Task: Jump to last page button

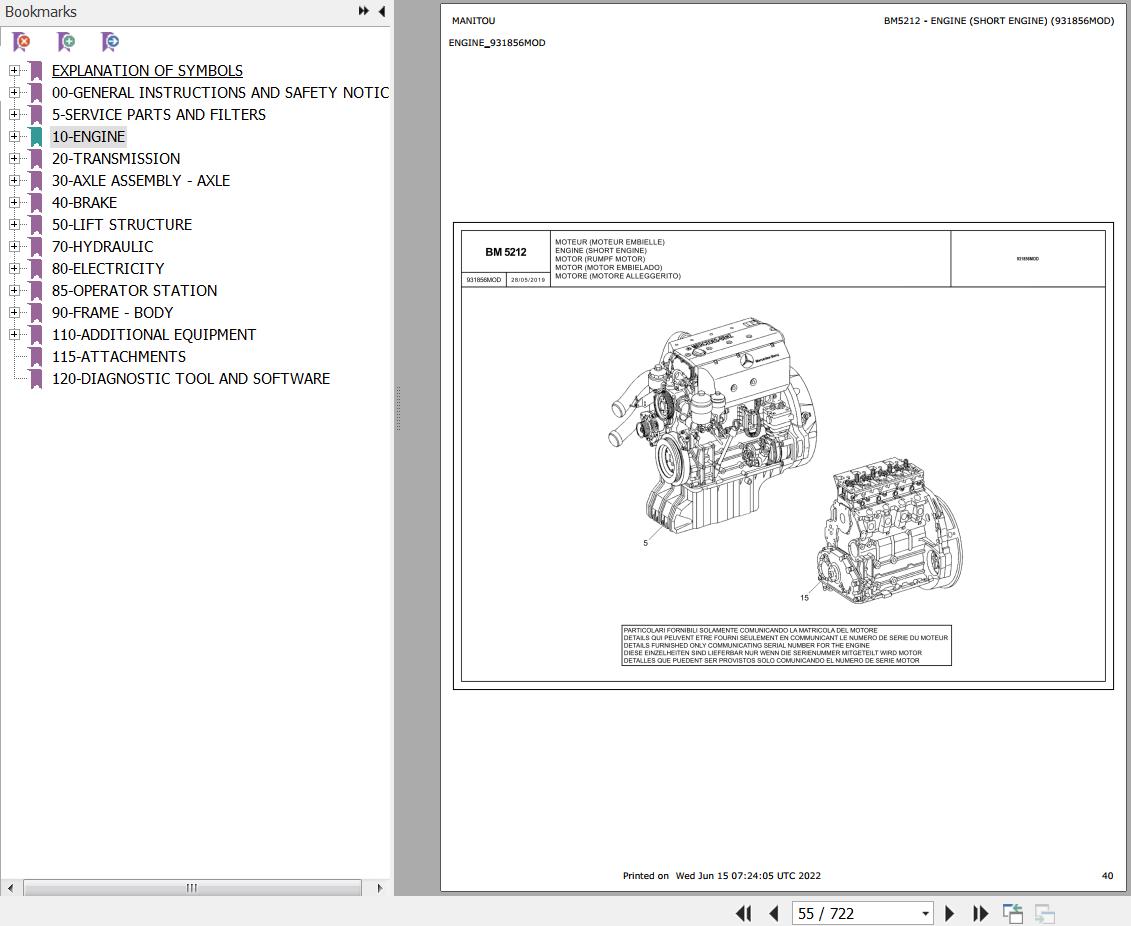Action: (980, 914)
